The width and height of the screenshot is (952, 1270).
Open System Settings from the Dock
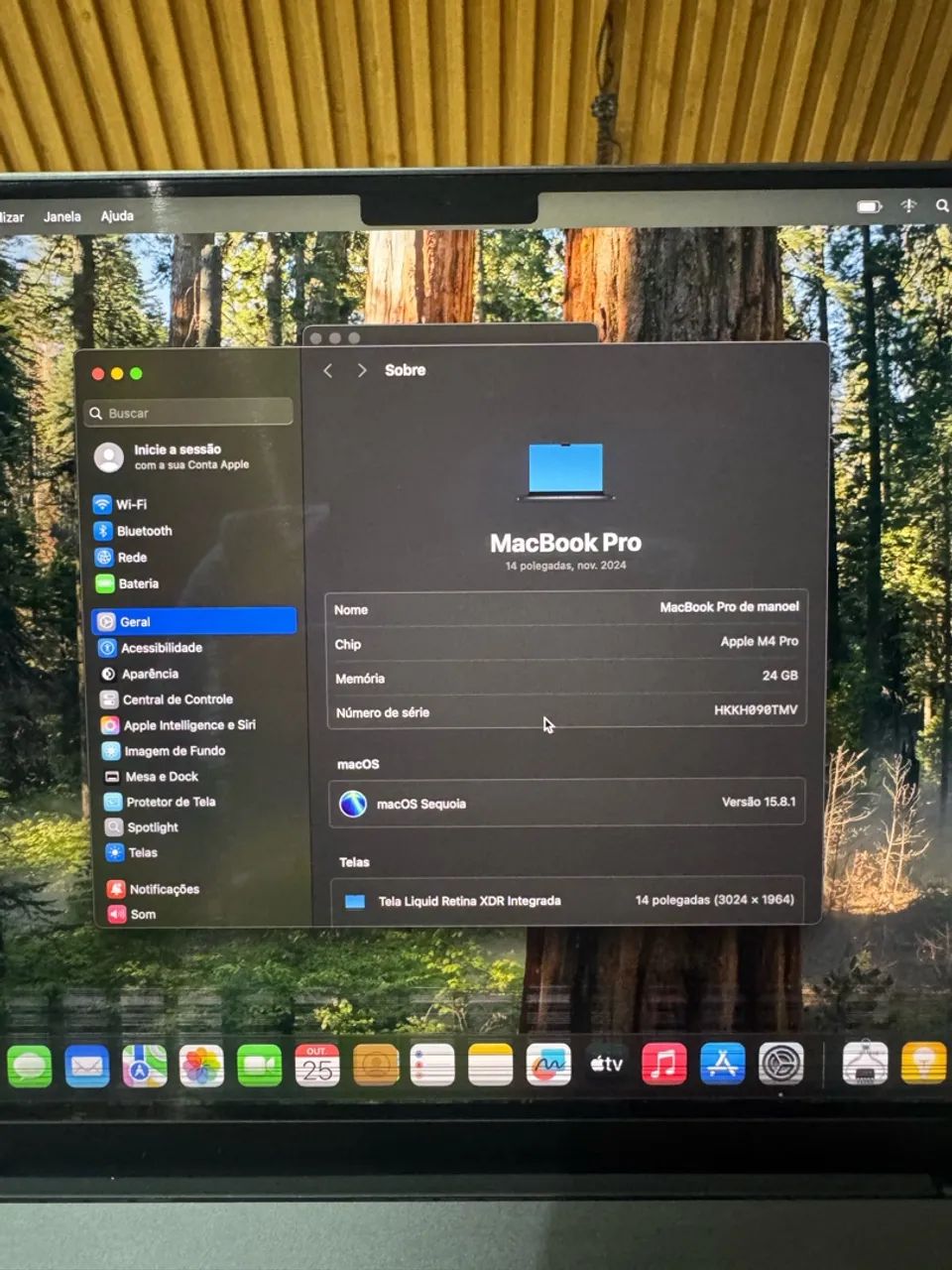(x=781, y=1065)
